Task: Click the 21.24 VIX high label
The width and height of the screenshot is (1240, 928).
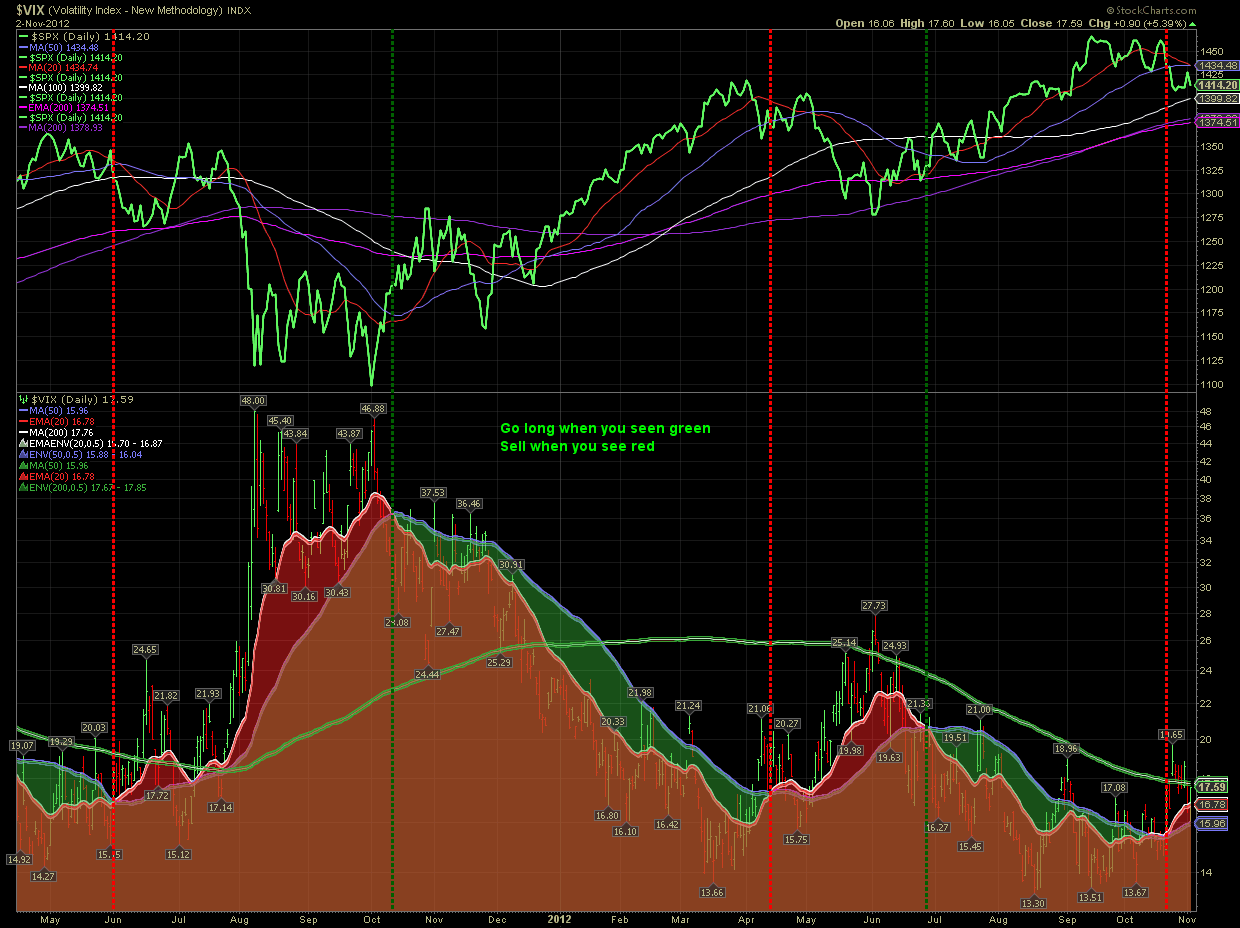Action: click(688, 705)
